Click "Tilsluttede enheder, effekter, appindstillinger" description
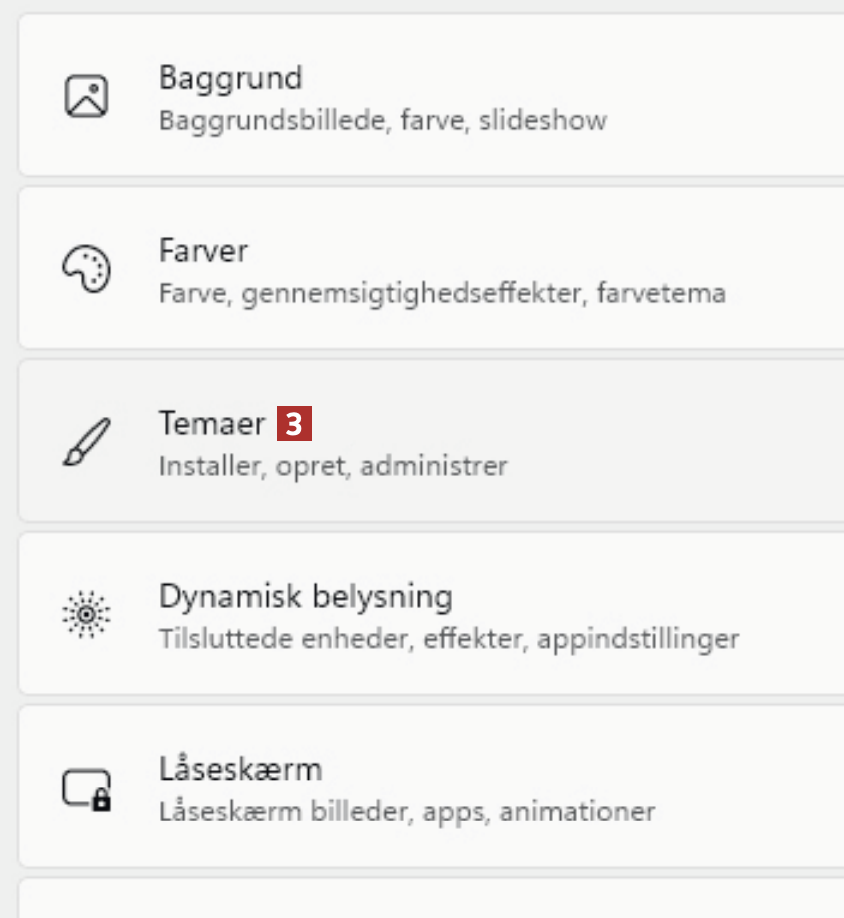Viewport: 844px width, 918px height. (x=448, y=639)
